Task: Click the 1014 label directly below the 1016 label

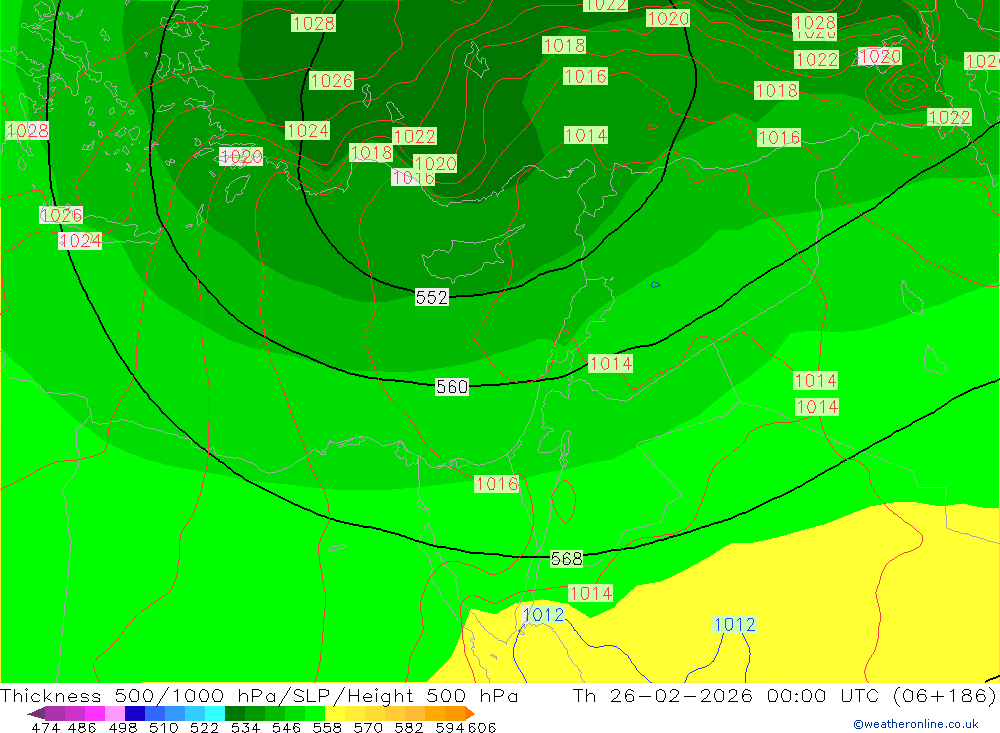Action: click(x=586, y=135)
